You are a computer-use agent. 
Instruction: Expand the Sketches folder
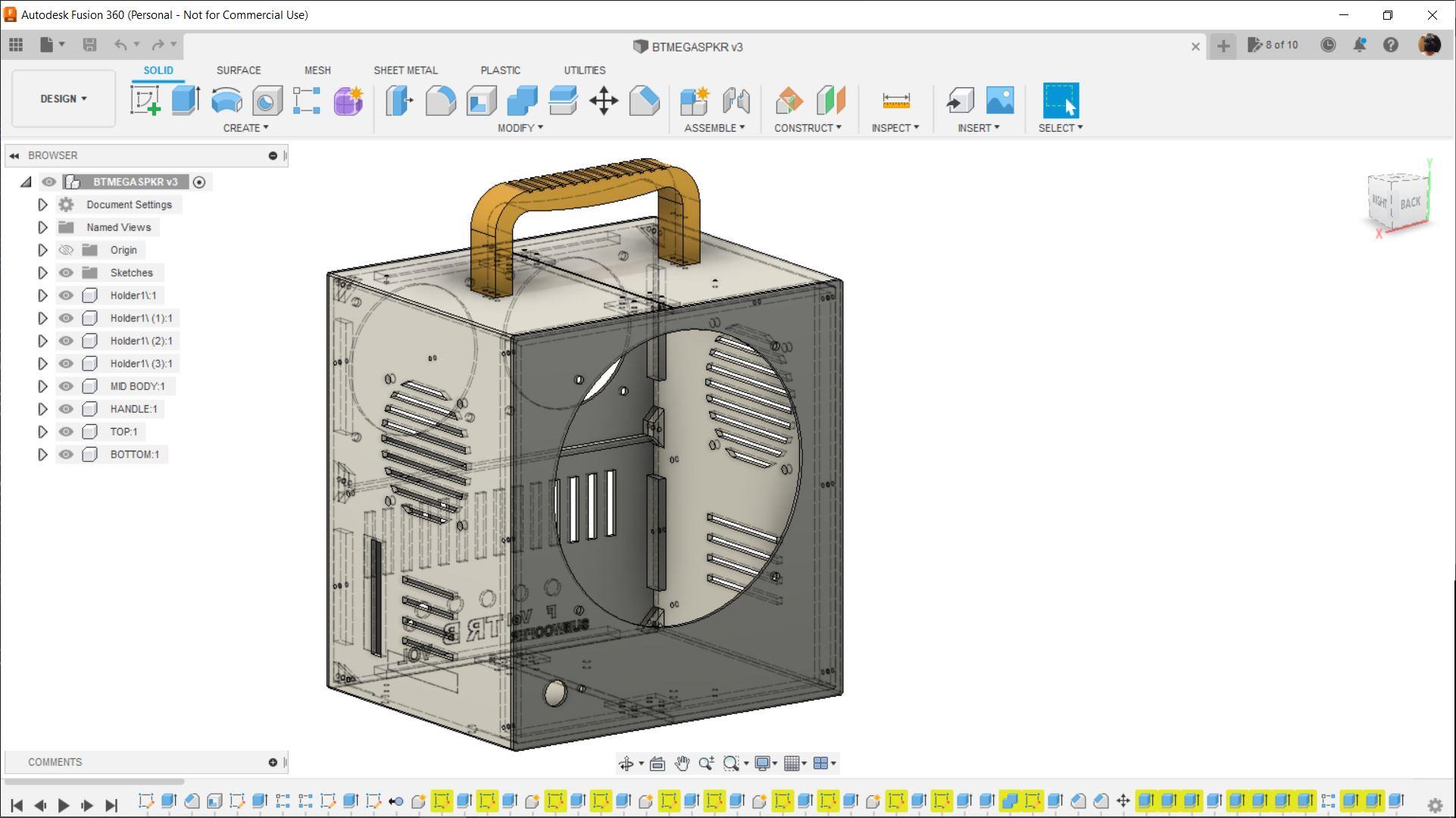[42, 273]
